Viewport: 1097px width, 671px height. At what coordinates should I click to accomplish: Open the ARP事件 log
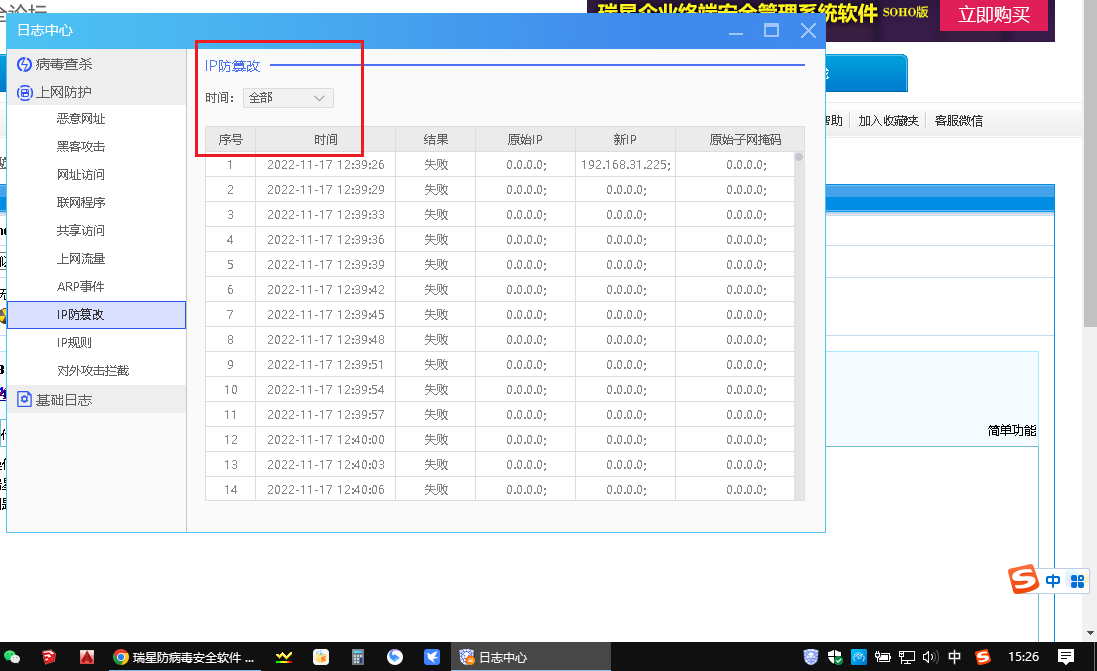point(81,287)
